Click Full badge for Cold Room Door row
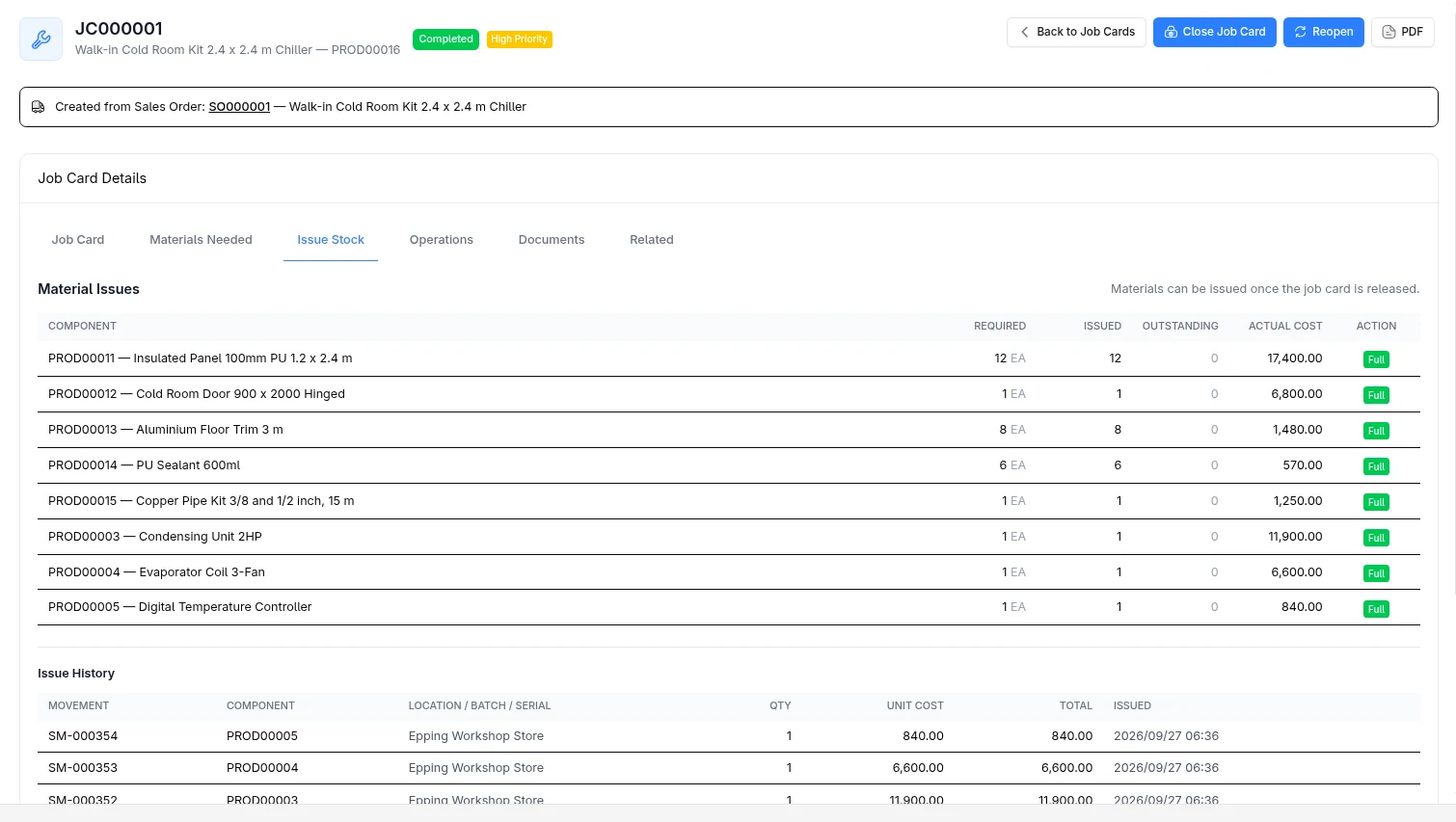 [x=1376, y=395]
